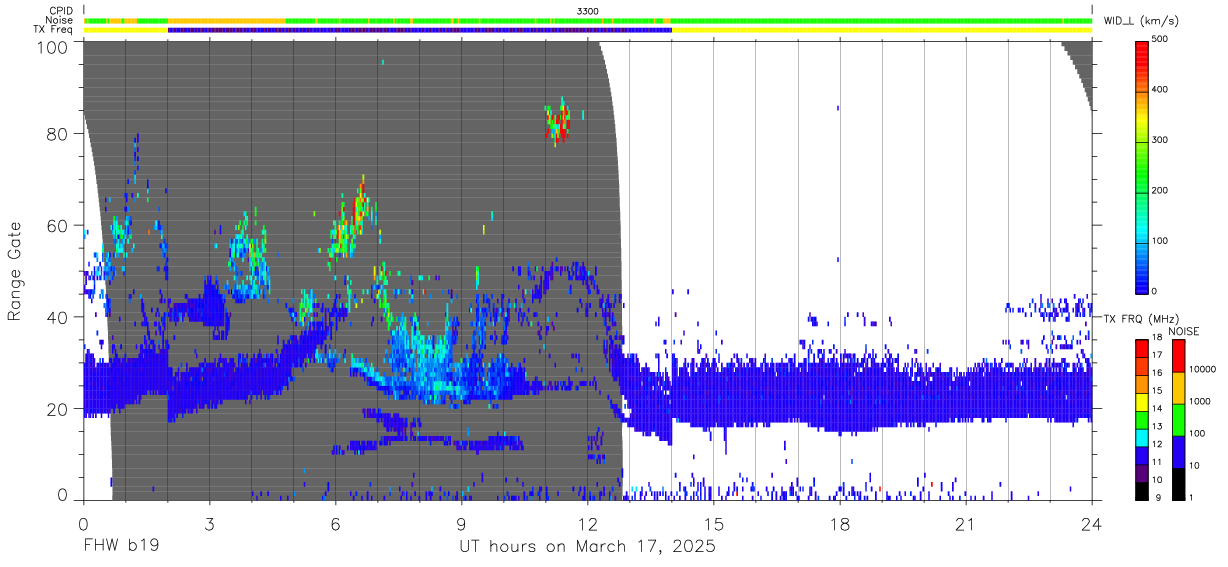Click the 60 tick on Range Gate axis
This screenshot has width=1228, height=567.
57,225
